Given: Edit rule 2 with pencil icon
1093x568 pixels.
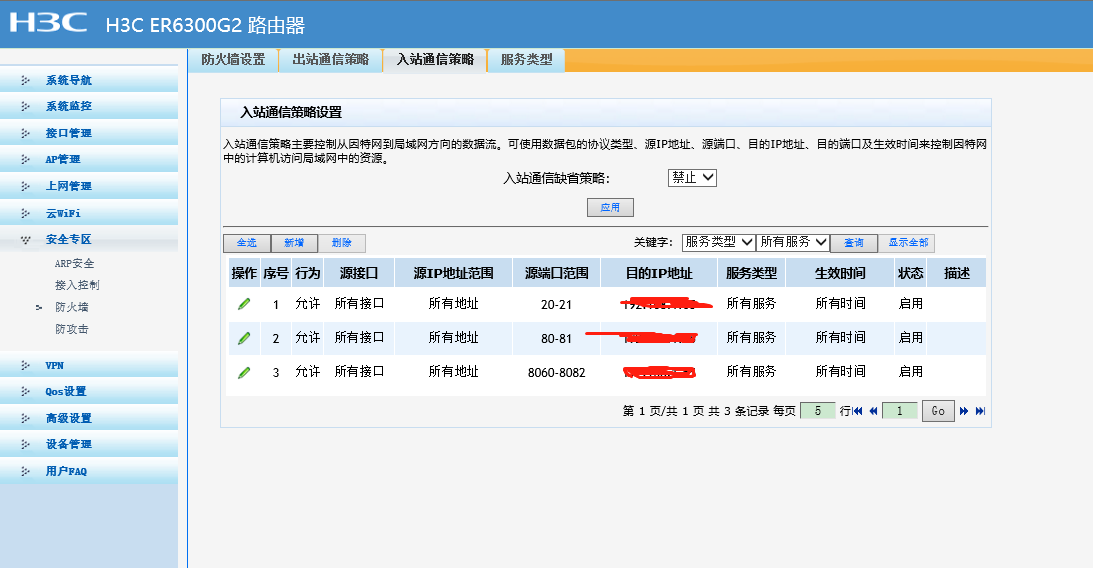Looking at the screenshot, I should (244, 338).
